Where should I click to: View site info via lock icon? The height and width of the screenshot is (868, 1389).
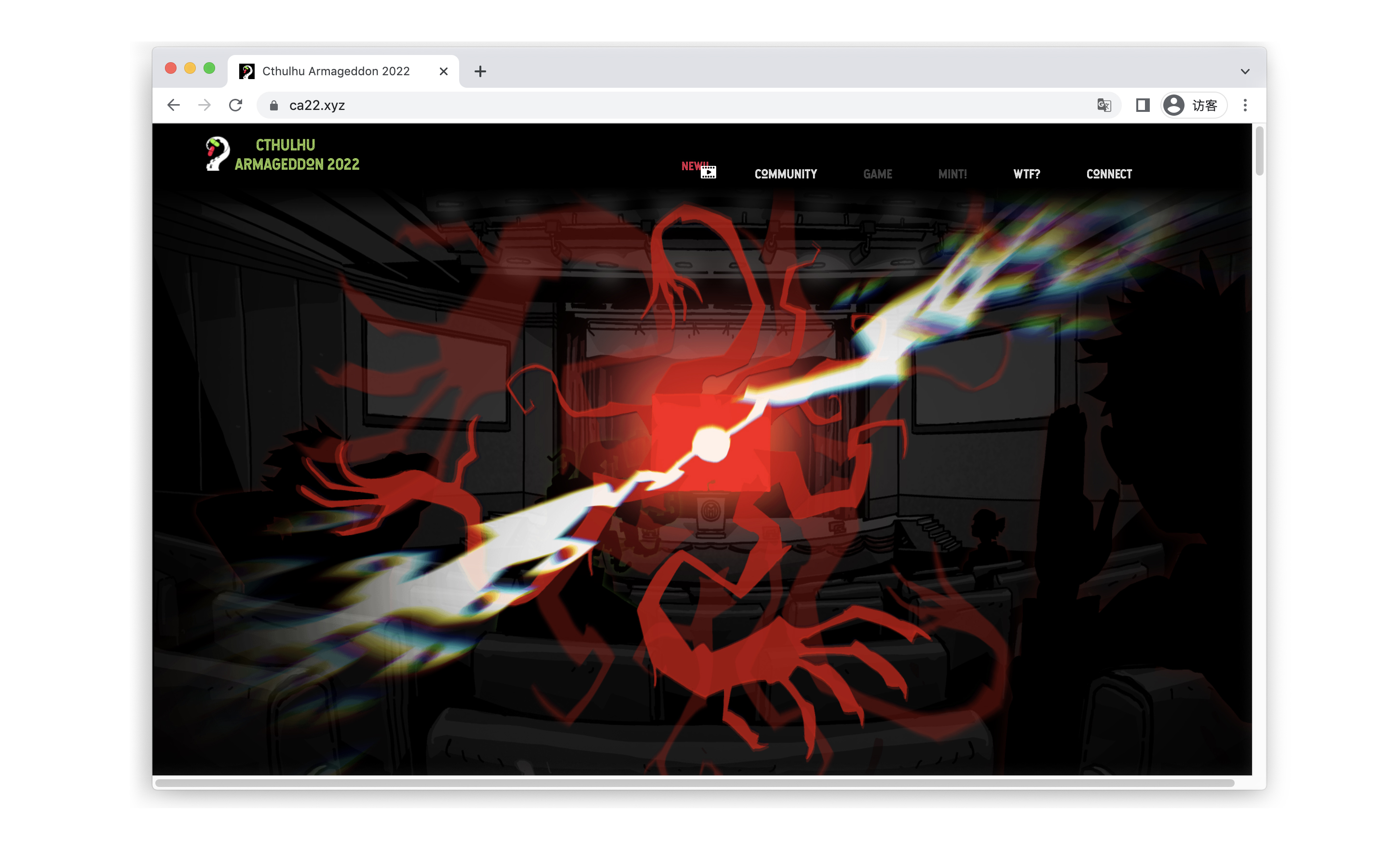(x=274, y=105)
